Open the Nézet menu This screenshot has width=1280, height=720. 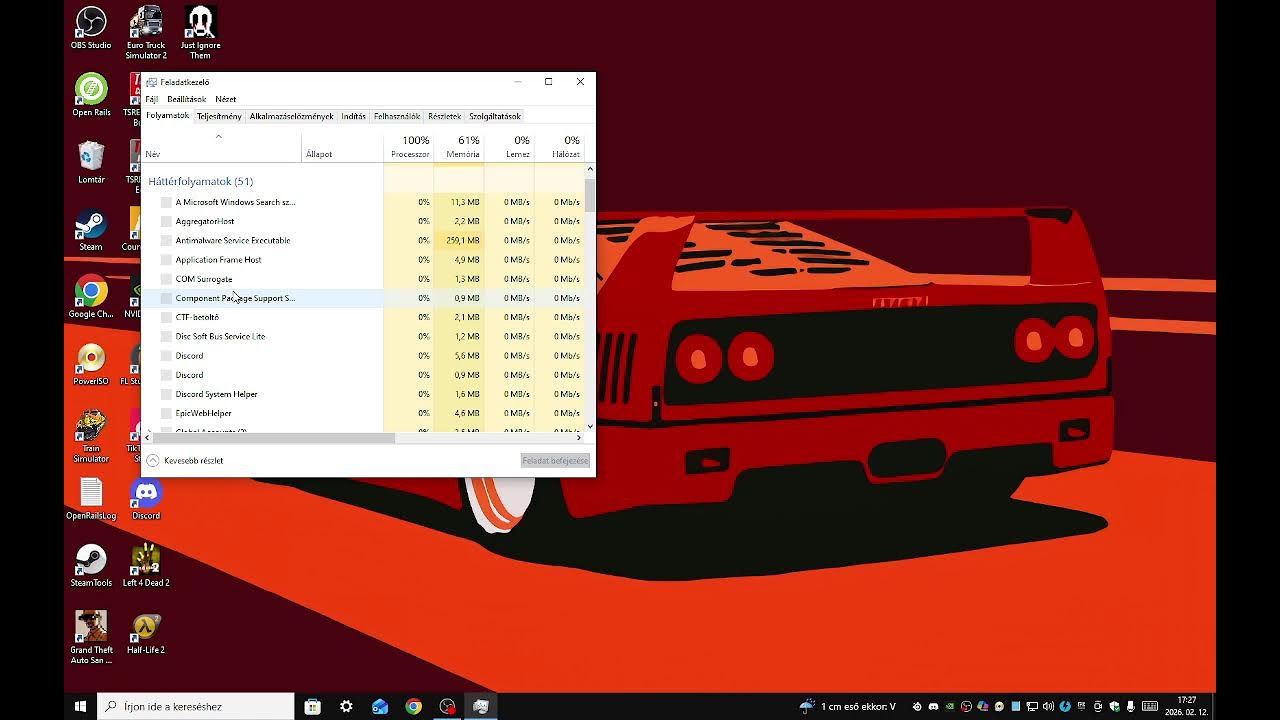(226, 99)
